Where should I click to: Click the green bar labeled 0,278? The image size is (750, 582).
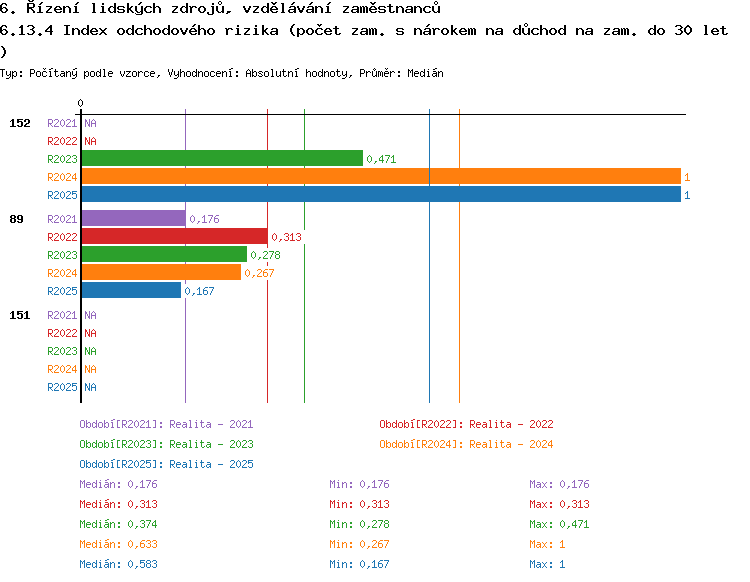(x=164, y=254)
